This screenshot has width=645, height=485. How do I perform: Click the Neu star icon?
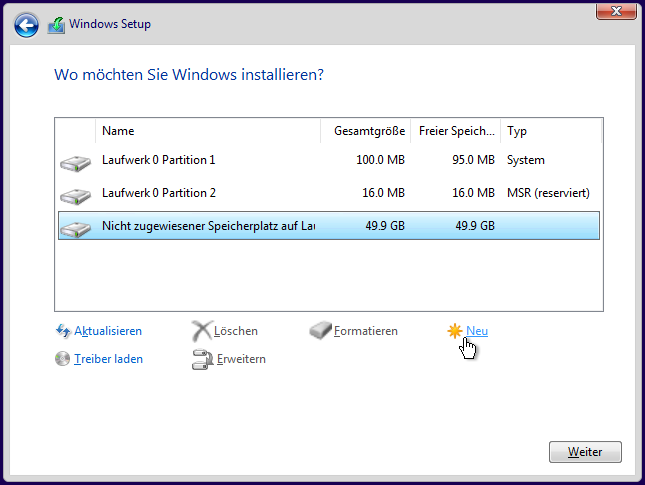pyautogui.click(x=455, y=331)
